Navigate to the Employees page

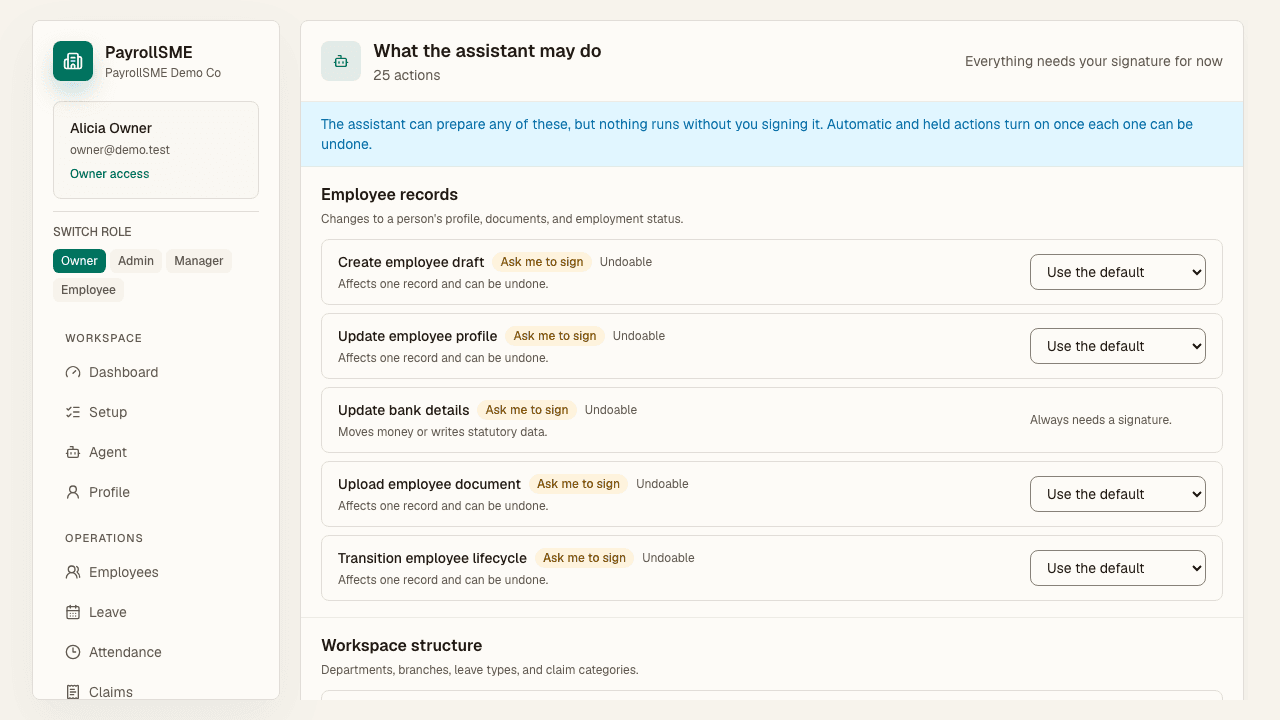[x=156, y=572]
